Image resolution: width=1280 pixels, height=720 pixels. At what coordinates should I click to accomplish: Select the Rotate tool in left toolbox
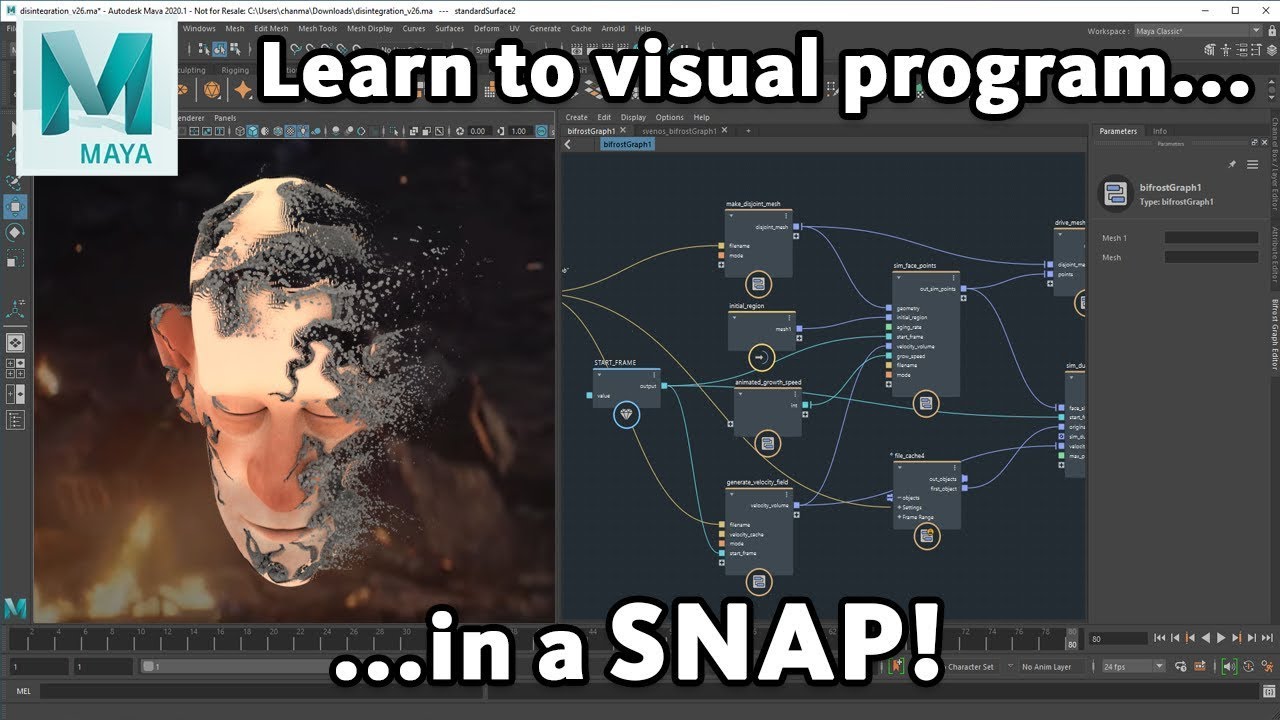point(15,233)
